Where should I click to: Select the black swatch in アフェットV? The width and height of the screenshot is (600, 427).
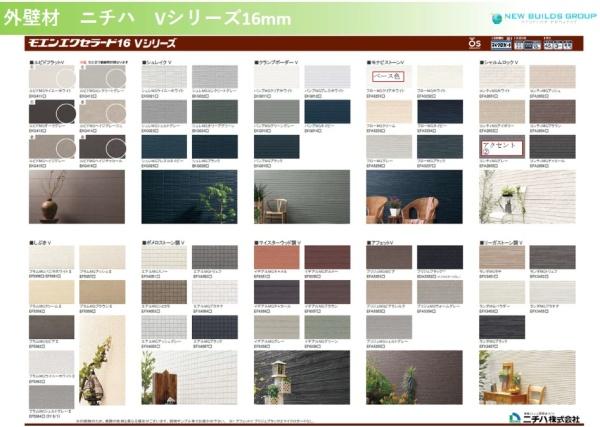click(440, 257)
